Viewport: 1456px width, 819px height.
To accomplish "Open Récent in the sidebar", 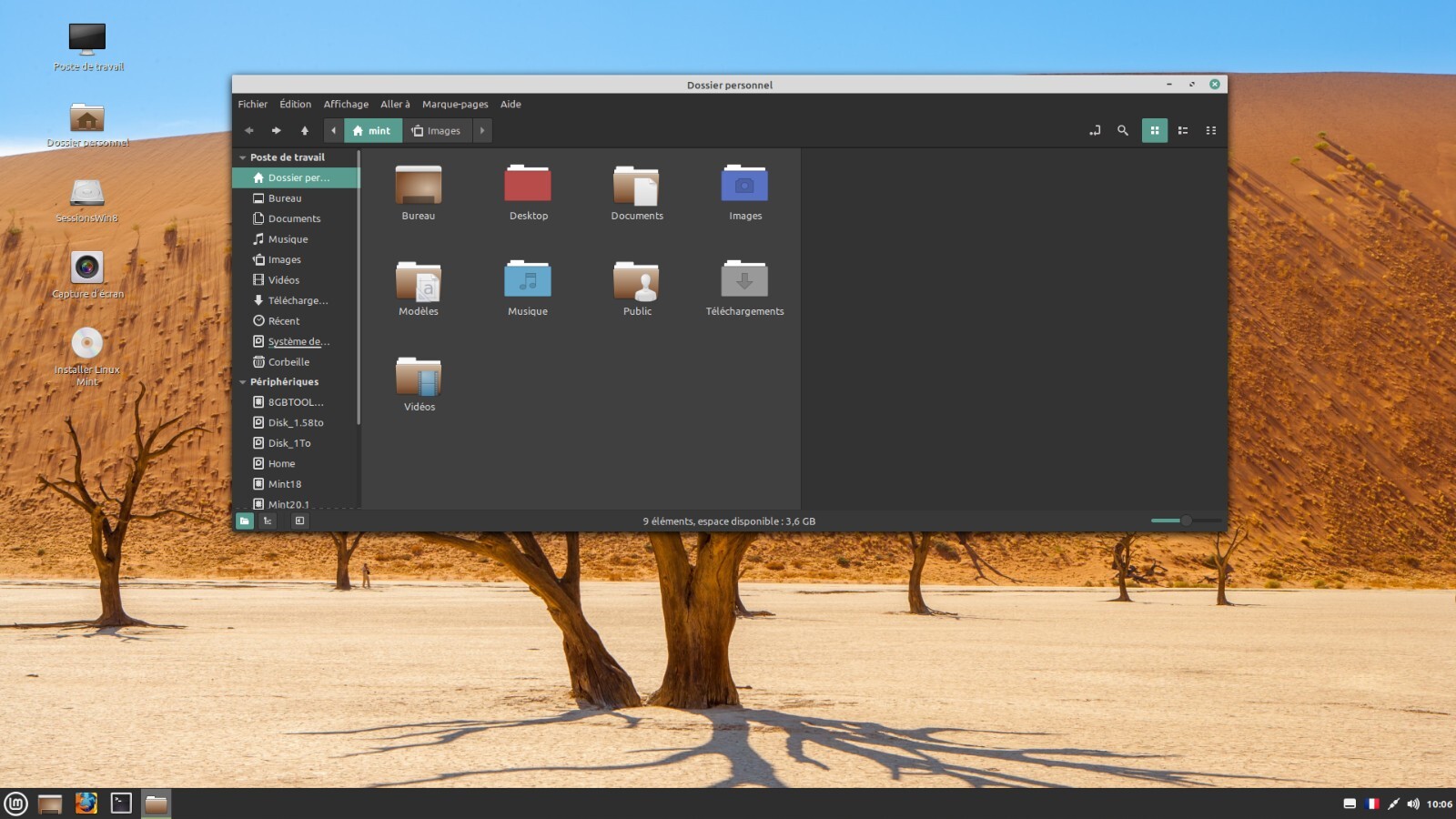I will point(296,321).
